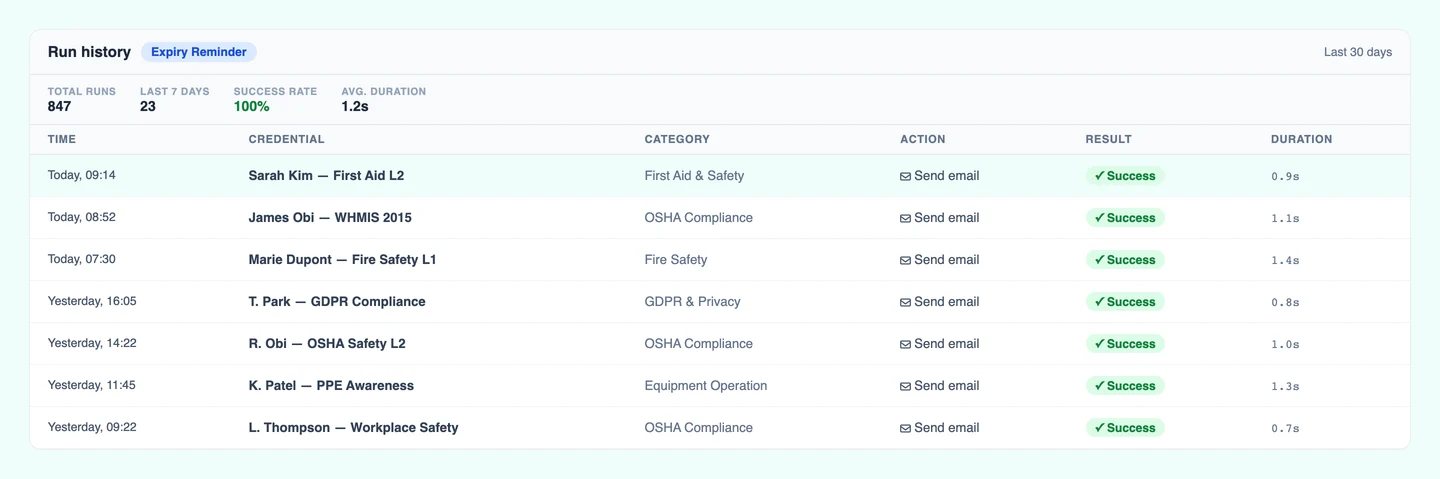The height and width of the screenshot is (479, 1440).
Task: Click the 0.8s duration value
Action: [1285, 302]
